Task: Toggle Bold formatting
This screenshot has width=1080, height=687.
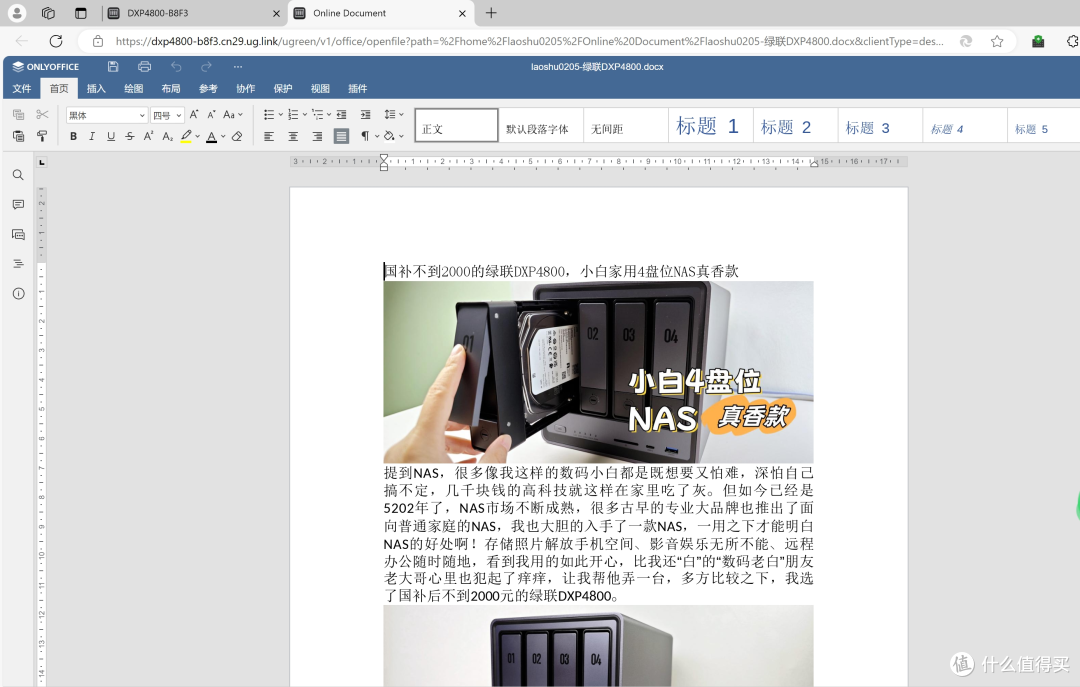Action: (73, 136)
